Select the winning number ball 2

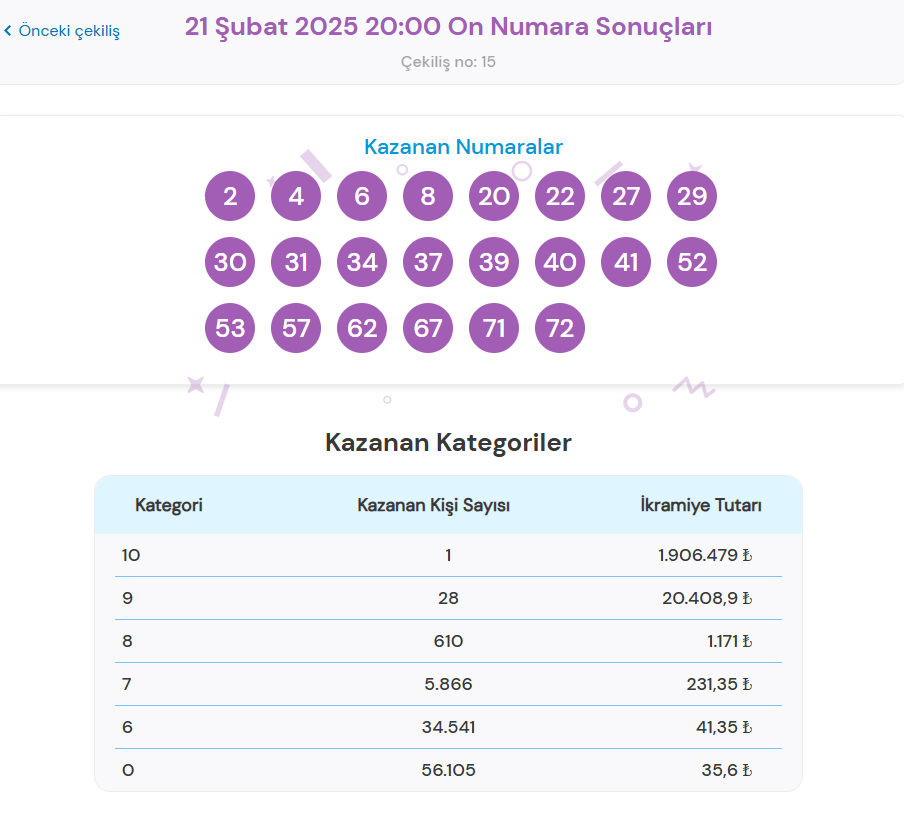pos(229,196)
